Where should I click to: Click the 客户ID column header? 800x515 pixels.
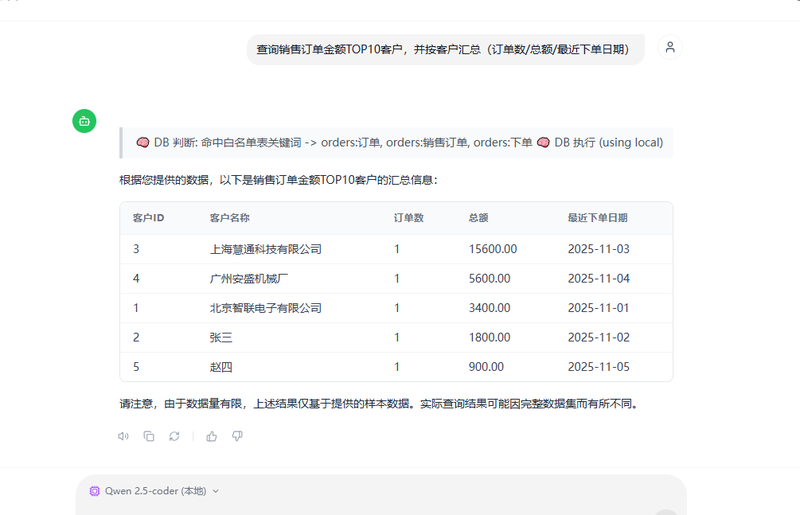click(148, 218)
